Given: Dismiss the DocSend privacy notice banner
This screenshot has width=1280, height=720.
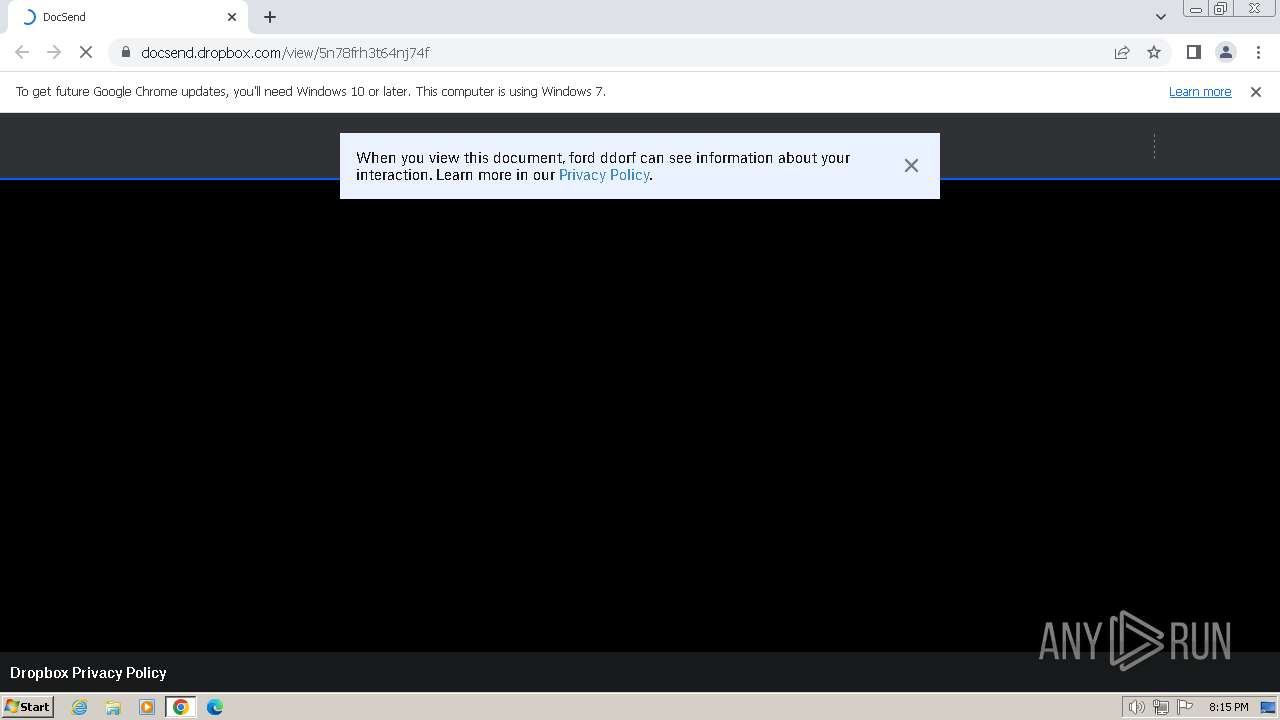Looking at the screenshot, I should (911, 166).
